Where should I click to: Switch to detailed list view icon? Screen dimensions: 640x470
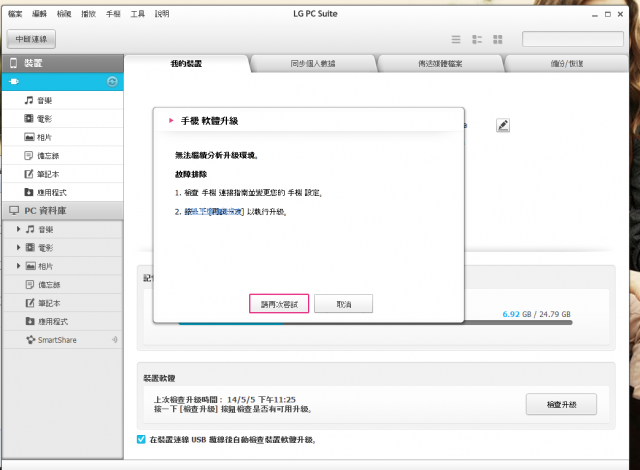click(477, 39)
